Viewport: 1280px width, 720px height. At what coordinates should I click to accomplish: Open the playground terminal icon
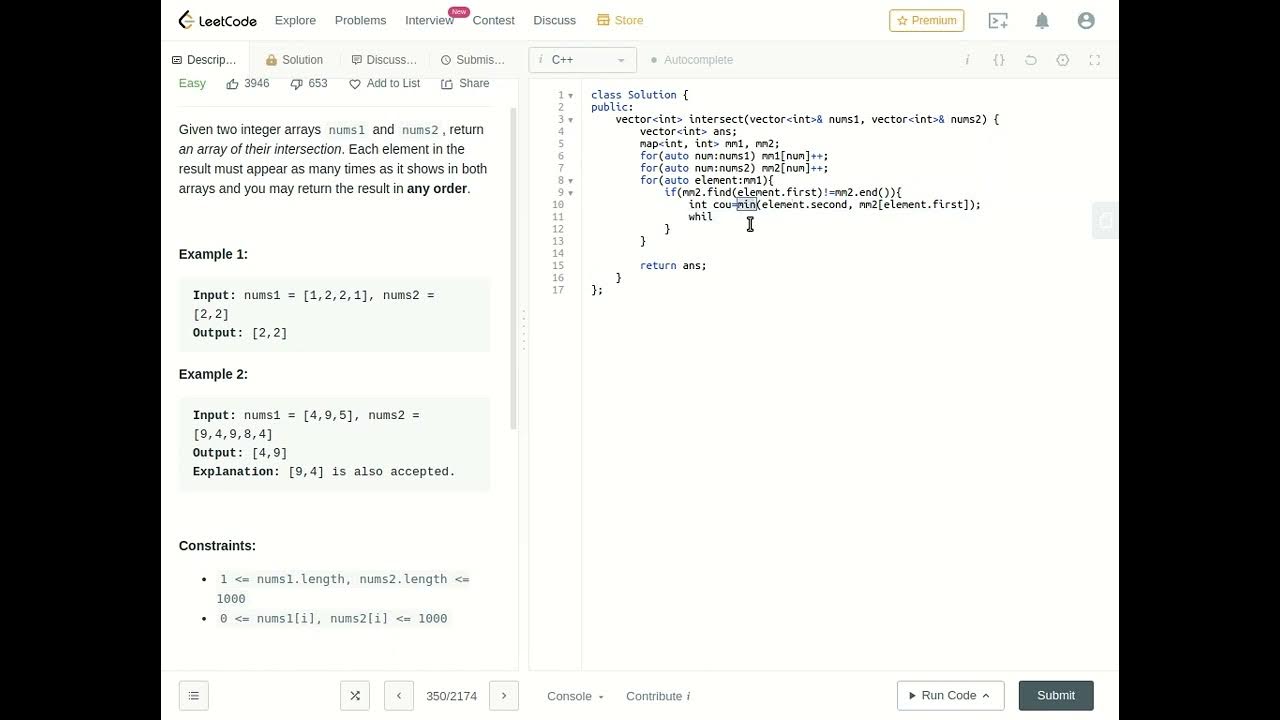[x=997, y=20]
